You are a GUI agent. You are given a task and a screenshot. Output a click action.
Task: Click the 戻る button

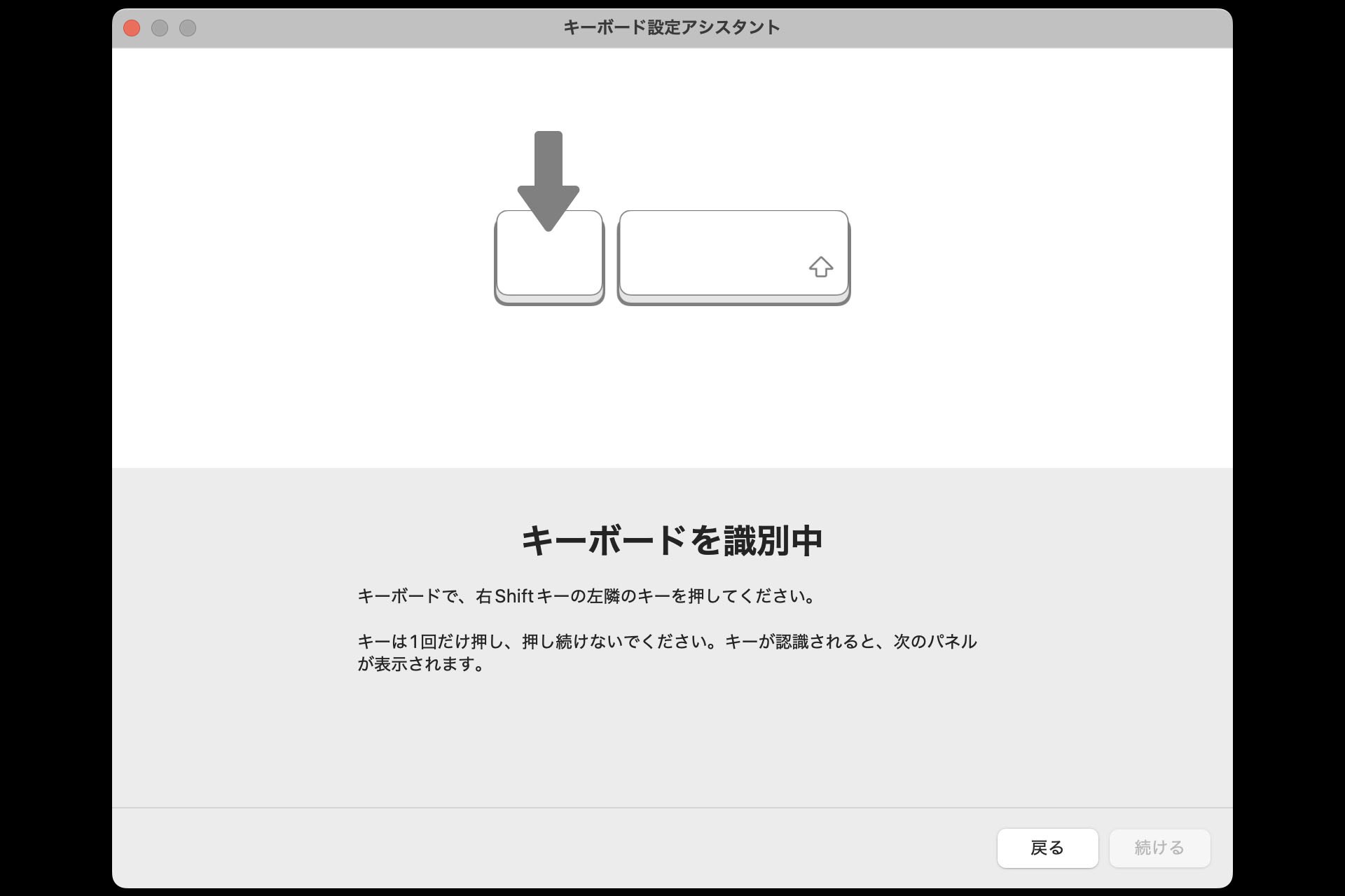1047,848
